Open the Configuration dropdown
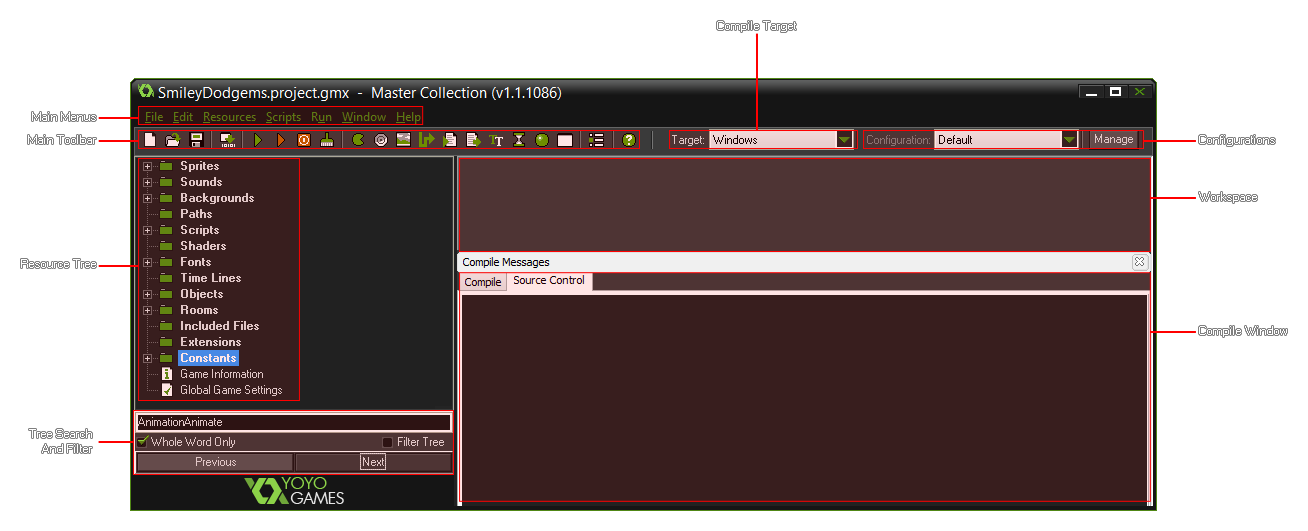 coord(1069,140)
